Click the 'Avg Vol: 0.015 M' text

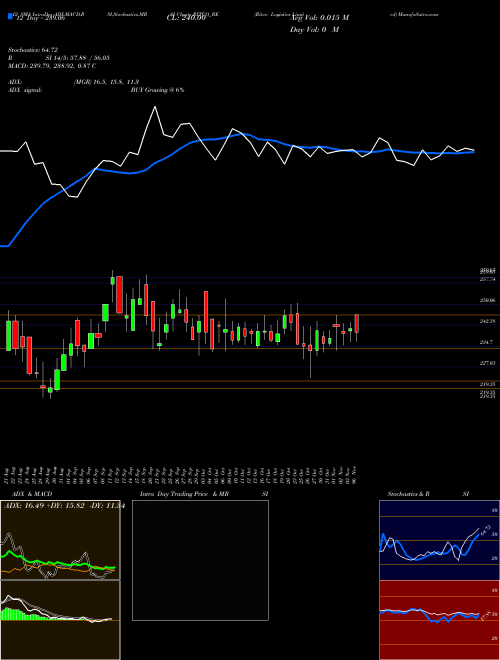point(319,18)
